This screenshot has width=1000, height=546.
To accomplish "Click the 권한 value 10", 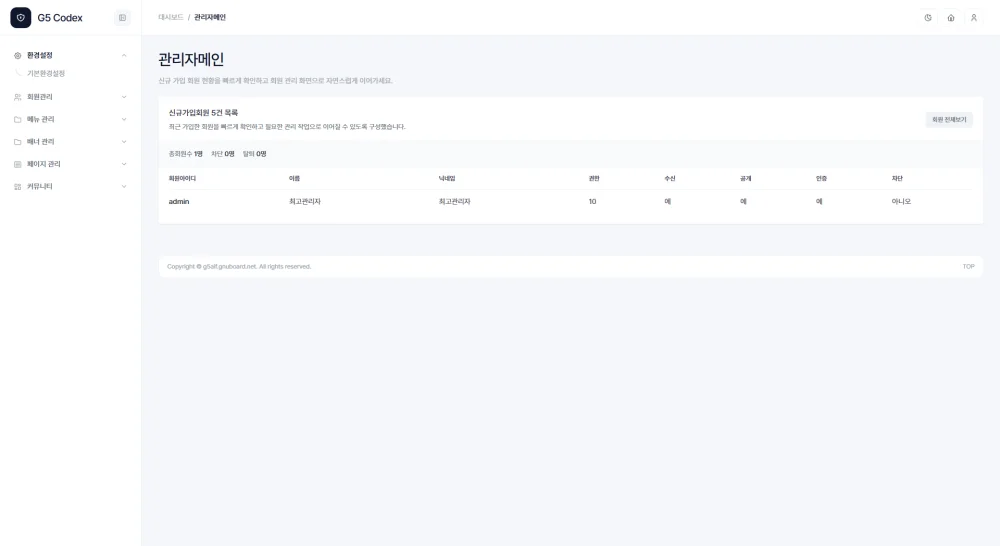I will coord(592,202).
